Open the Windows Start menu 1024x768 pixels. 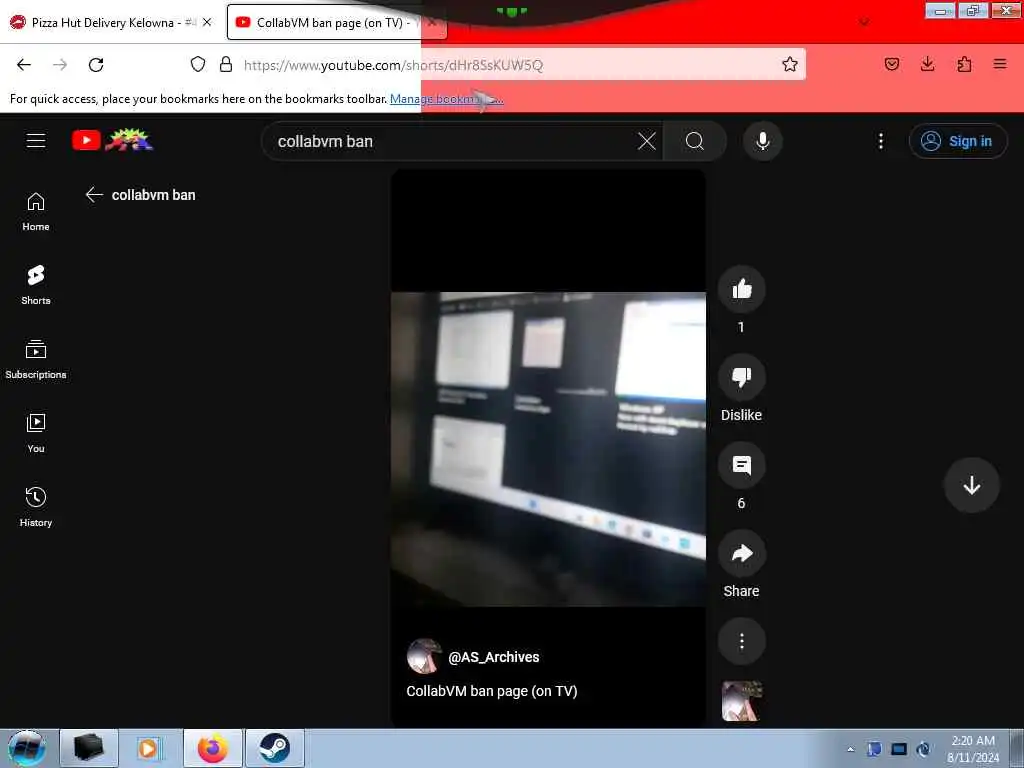point(26,748)
